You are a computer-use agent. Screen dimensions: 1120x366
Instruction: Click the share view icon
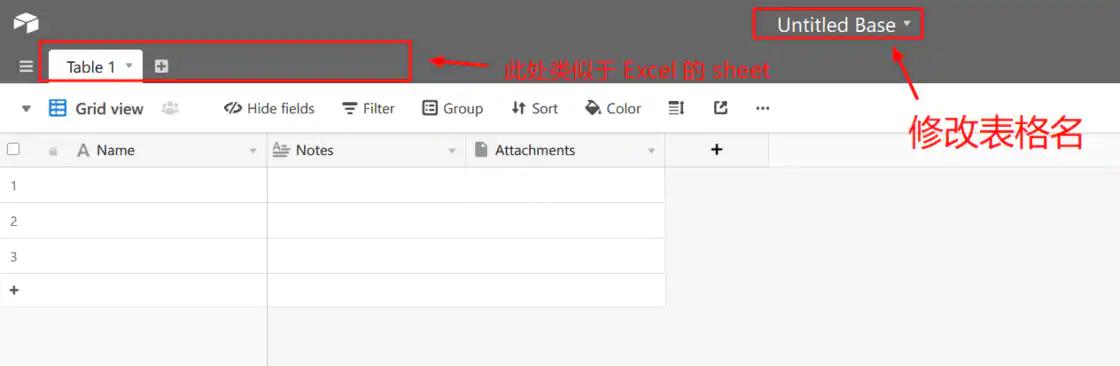[x=721, y=108]
